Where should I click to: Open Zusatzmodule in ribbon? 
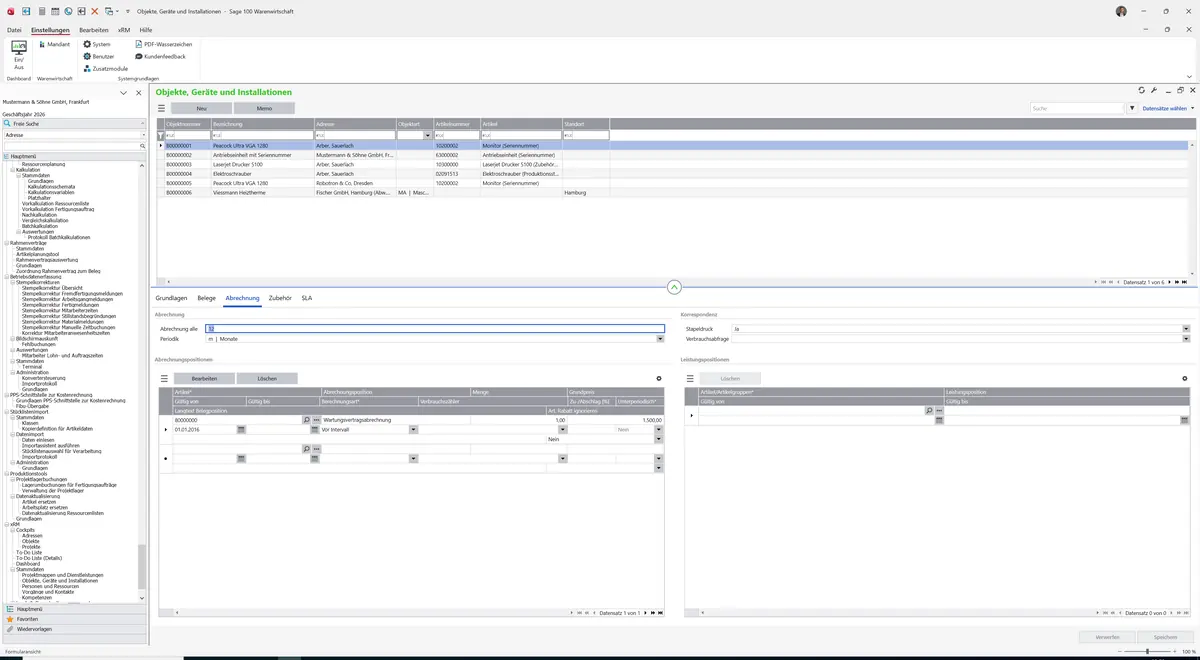pyautogui.click(x=105, y=68)
